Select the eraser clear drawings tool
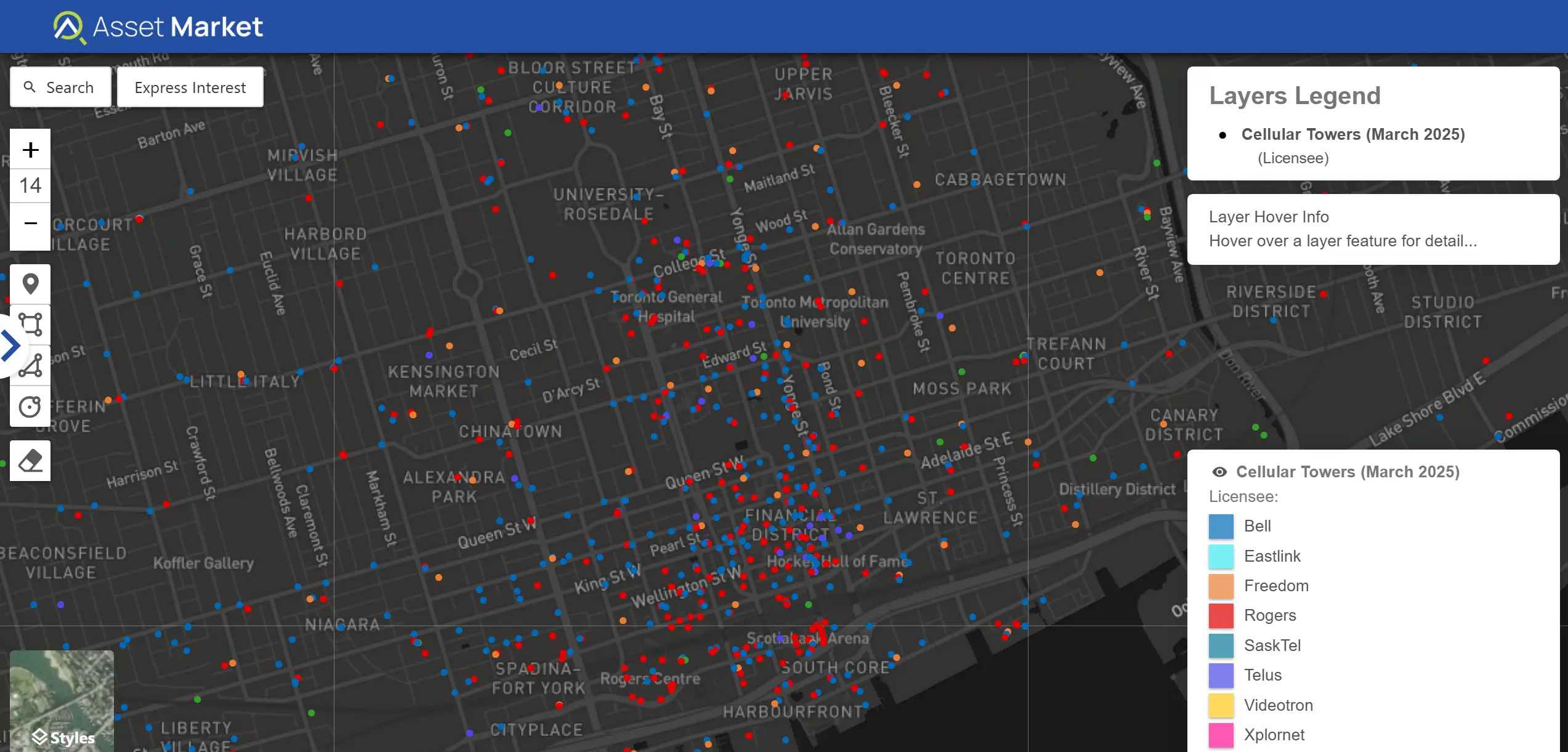 tap(30, 461)
